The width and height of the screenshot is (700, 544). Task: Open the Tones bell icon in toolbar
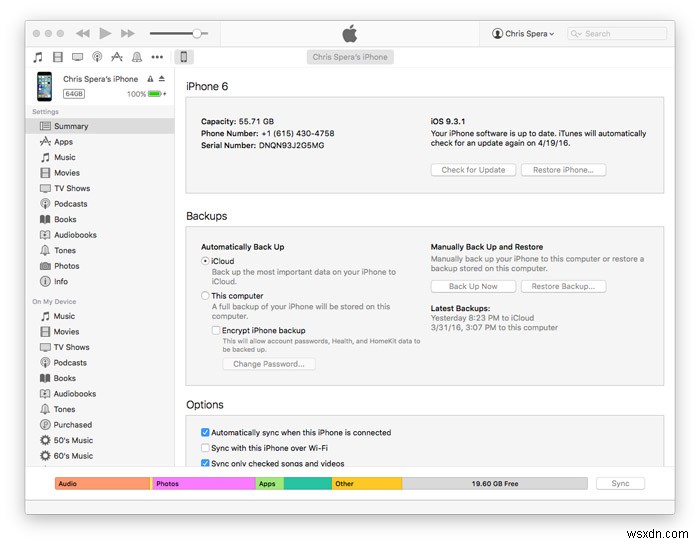click(137, 57)
